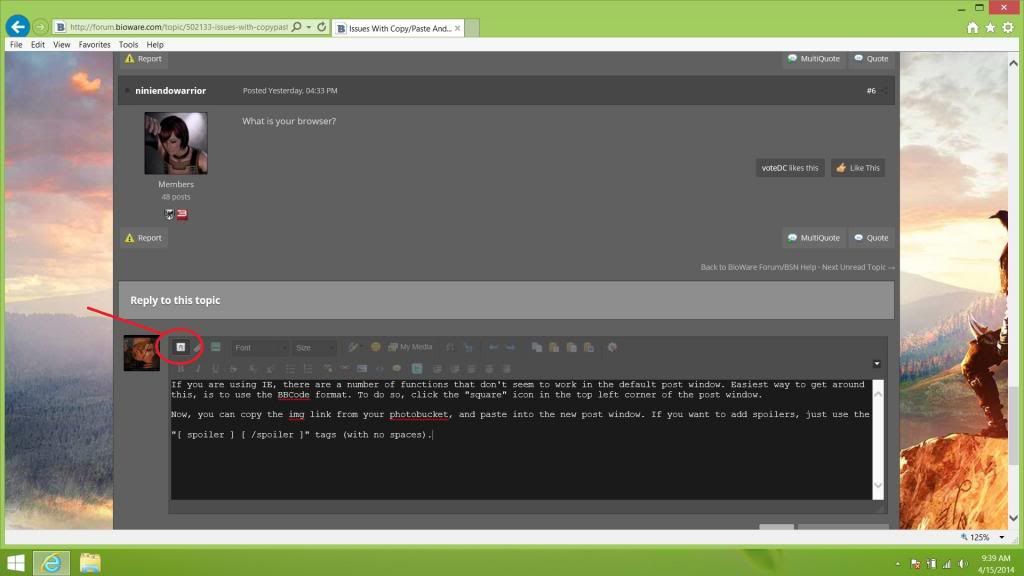Viewport: 1024px width, 576px height.
Task: Expand the Size dropdown
Action: click(x=316, y=348)
